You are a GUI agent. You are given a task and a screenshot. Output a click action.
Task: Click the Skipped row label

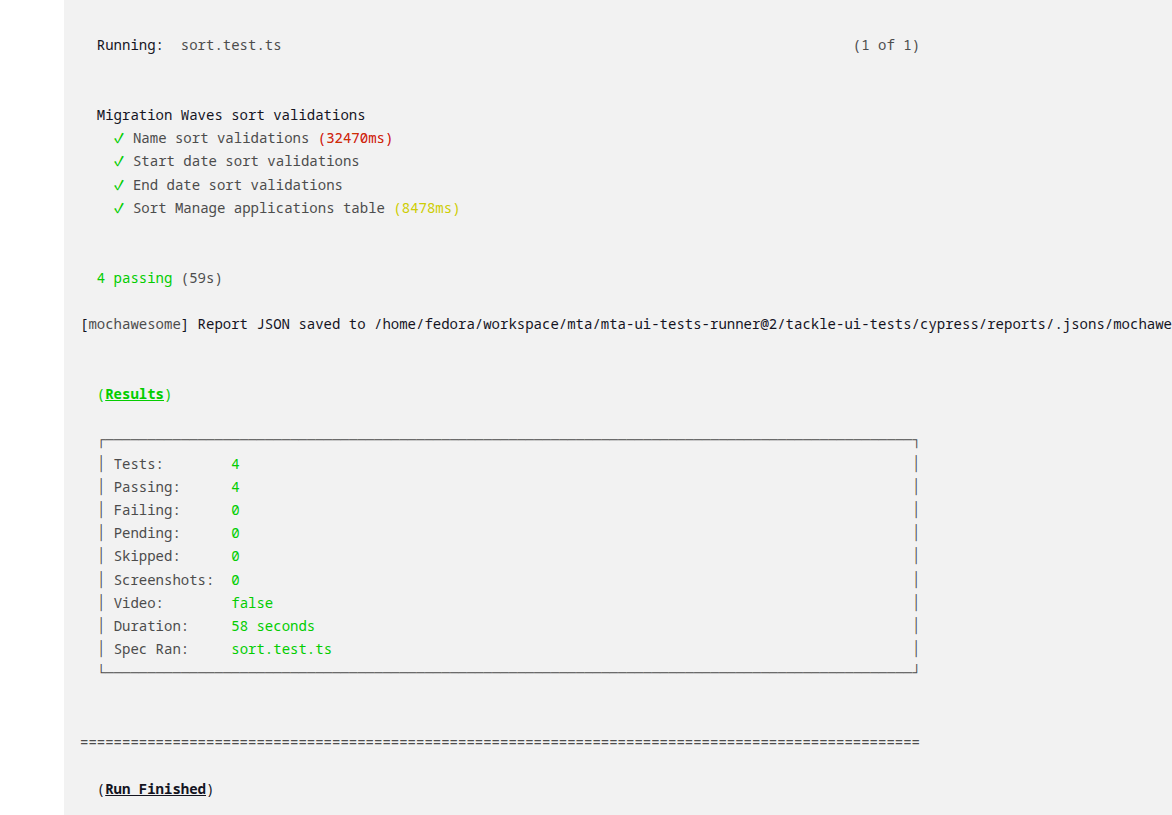[146, 556]
